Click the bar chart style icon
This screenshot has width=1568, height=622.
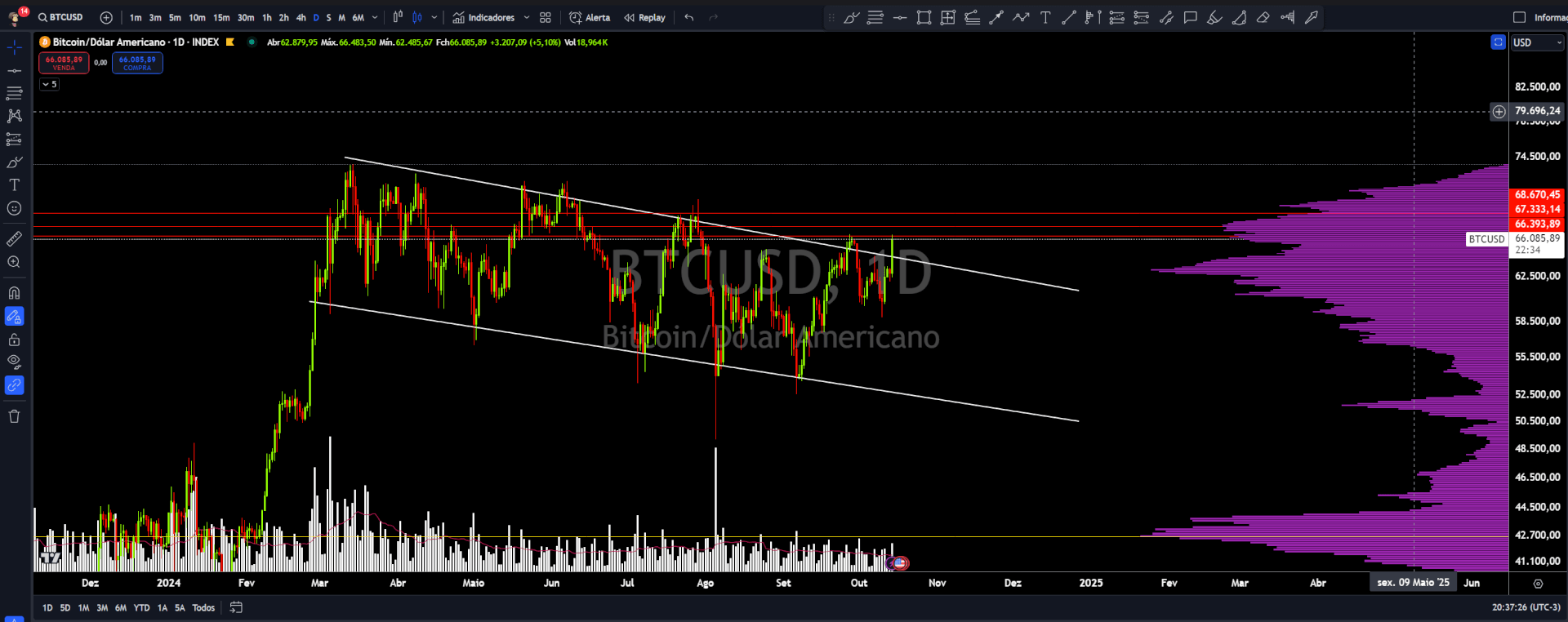pos(398,17)
